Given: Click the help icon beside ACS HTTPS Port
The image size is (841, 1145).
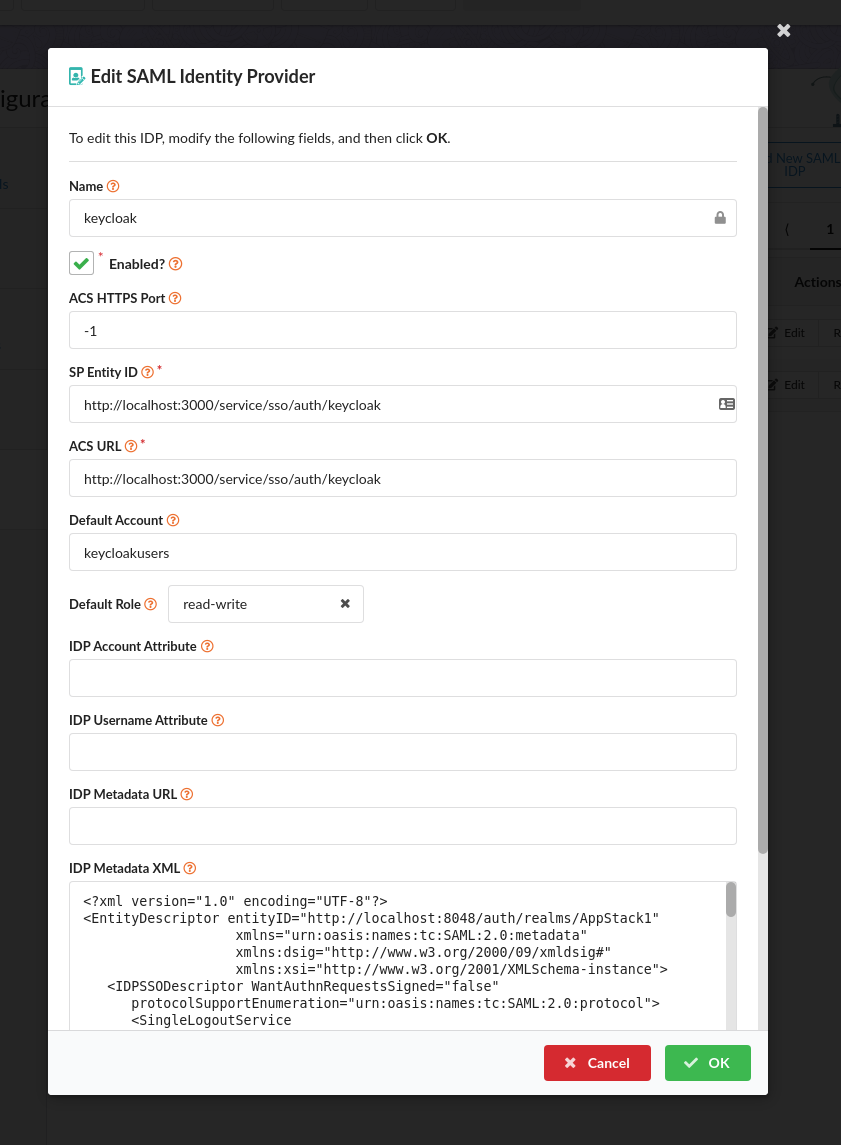Looking at the screenshot, I should 175,297.
